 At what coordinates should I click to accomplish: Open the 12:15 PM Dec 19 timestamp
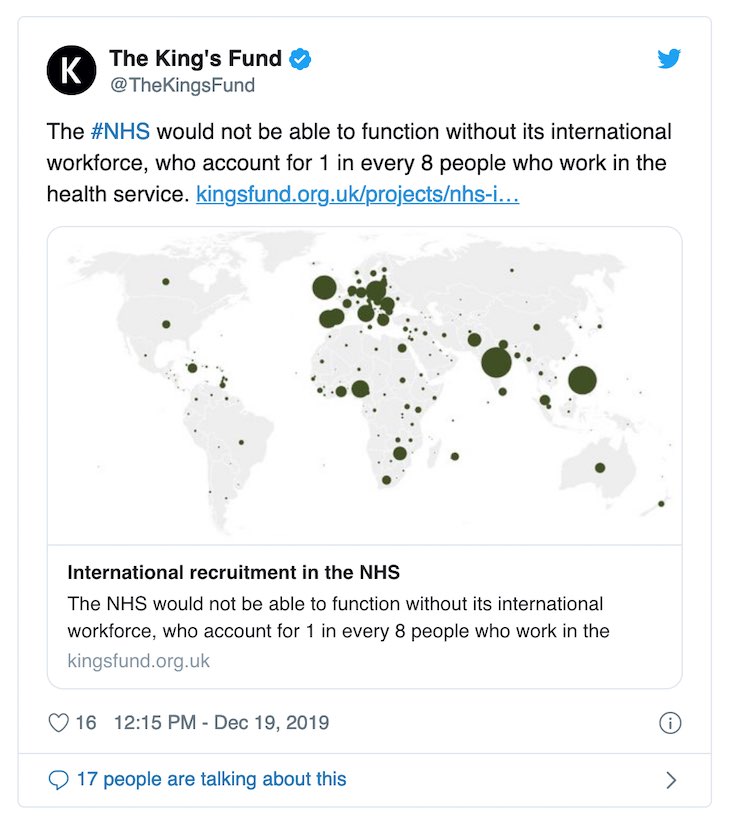[x=222, y=723]
